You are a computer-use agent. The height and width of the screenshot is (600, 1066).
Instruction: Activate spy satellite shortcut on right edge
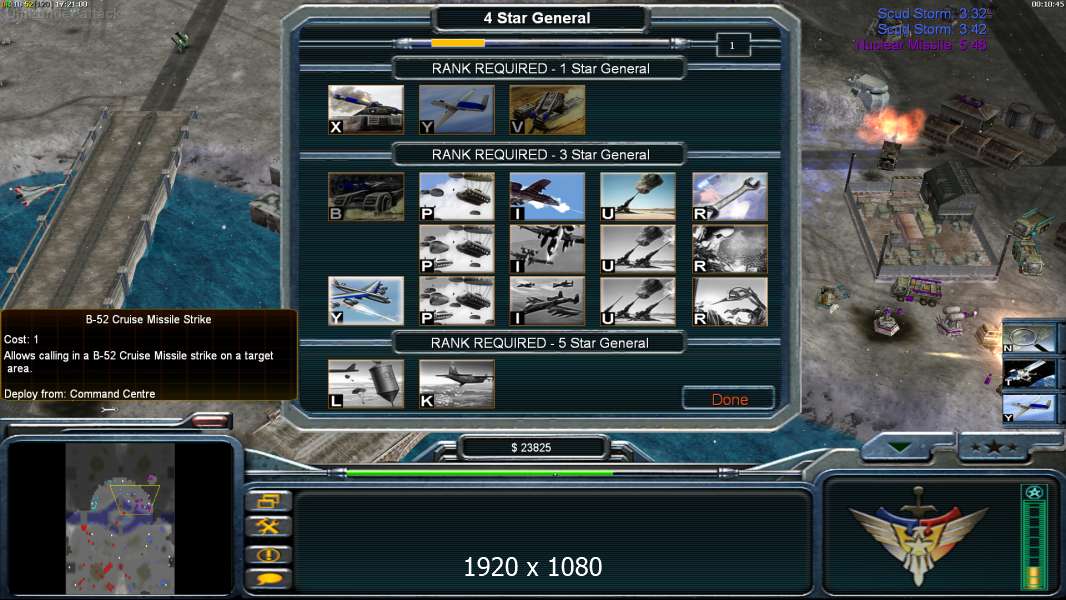(1030, 373)
